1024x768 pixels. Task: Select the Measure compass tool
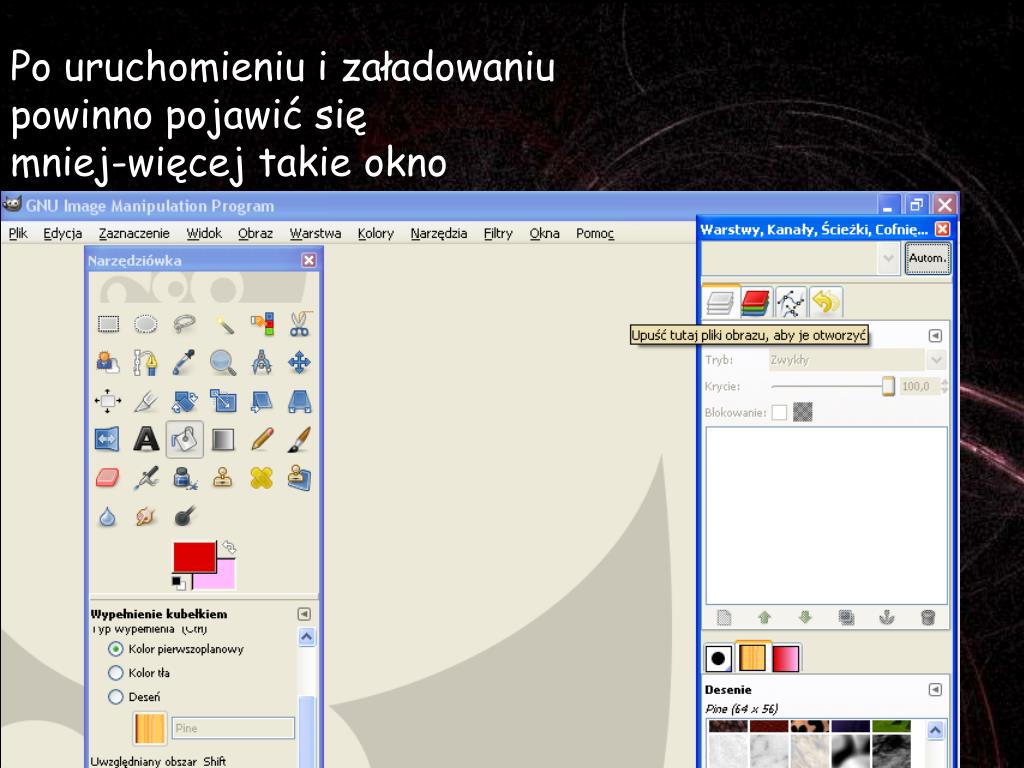click(x=262, y=362)
